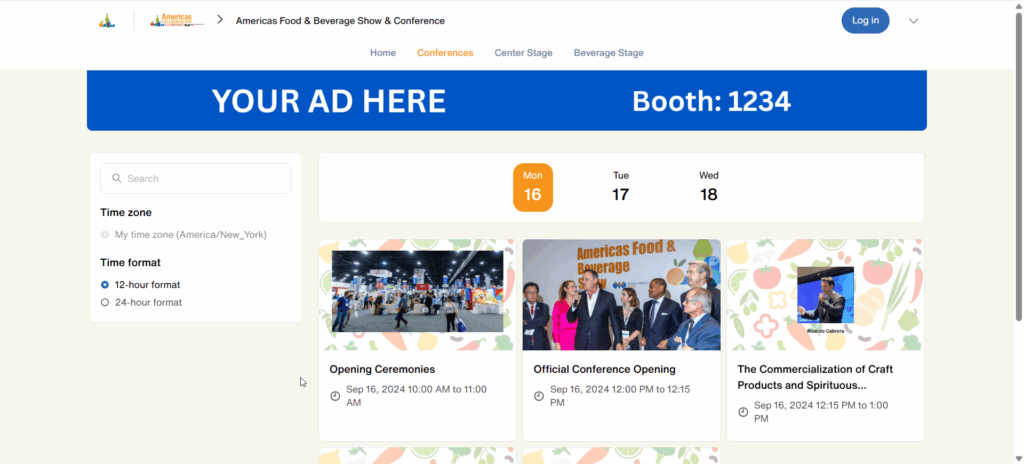The width and height of the screenshot is (1024, 464).
Task: Select My time zone (America/New_York) option
Action: point(105,235)
